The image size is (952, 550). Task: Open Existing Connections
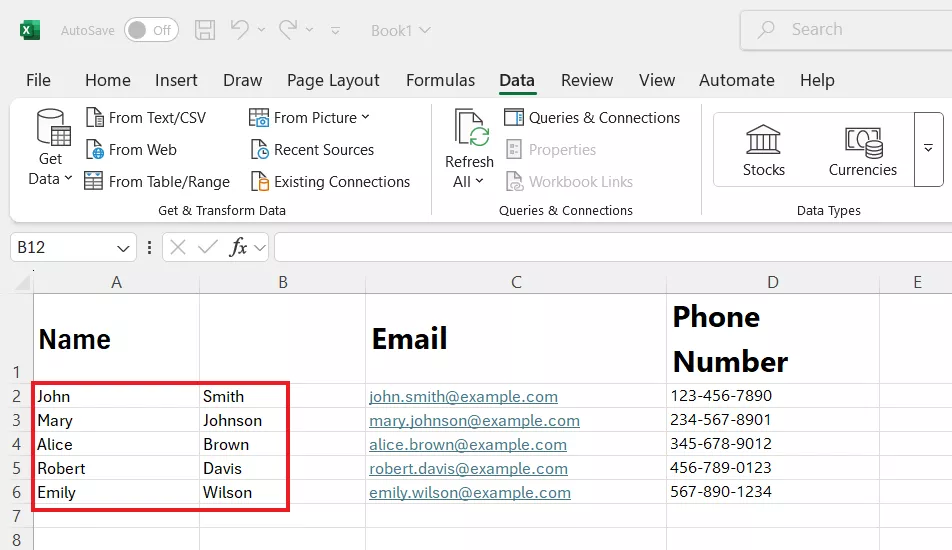click(329, 182)
